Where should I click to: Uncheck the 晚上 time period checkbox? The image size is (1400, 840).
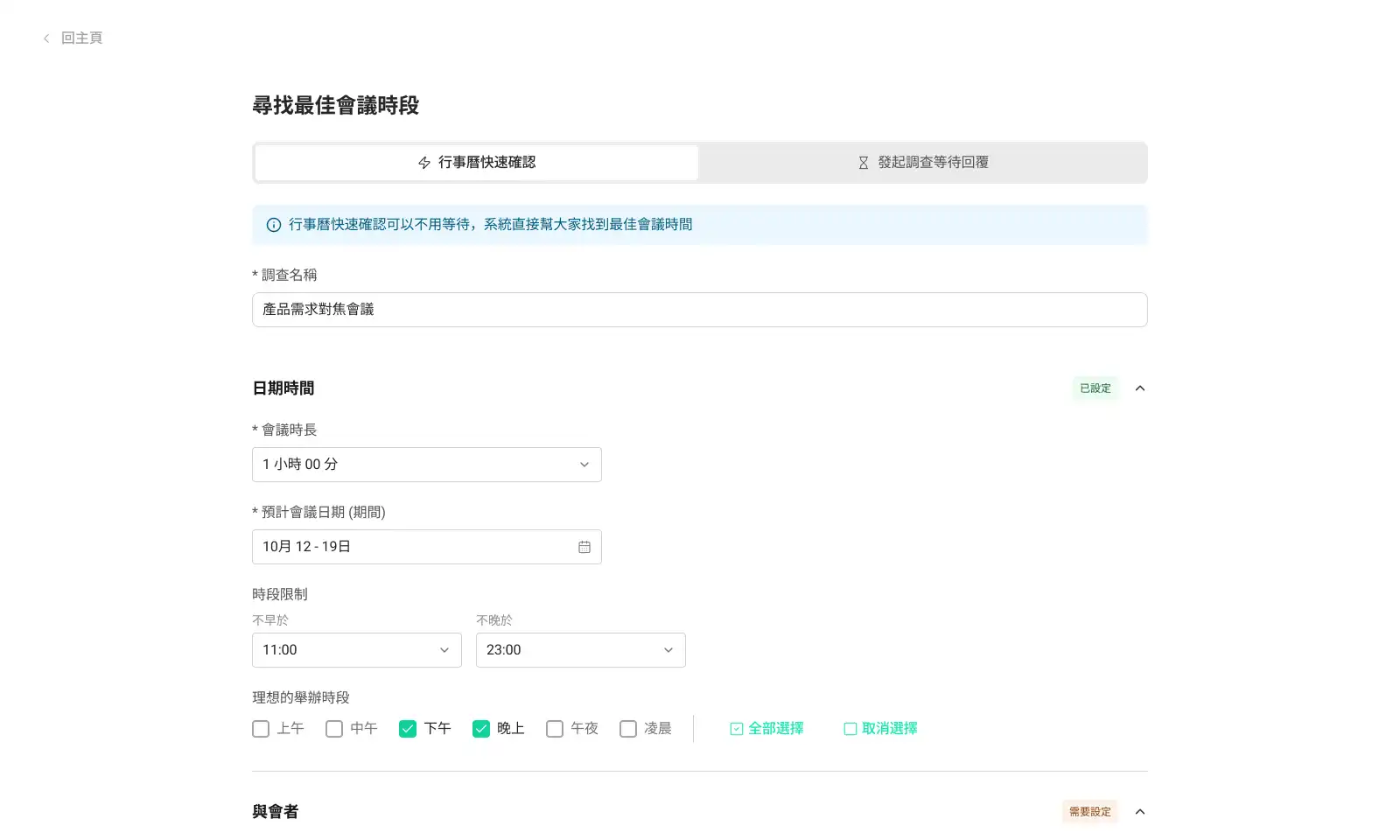coord(481,729)
